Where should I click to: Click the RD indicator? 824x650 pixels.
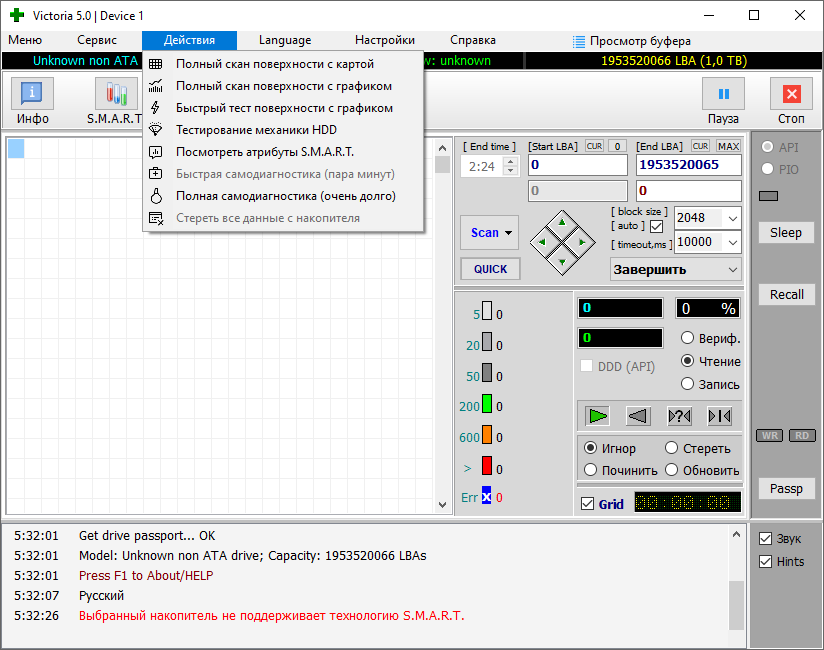coord(802,436)
